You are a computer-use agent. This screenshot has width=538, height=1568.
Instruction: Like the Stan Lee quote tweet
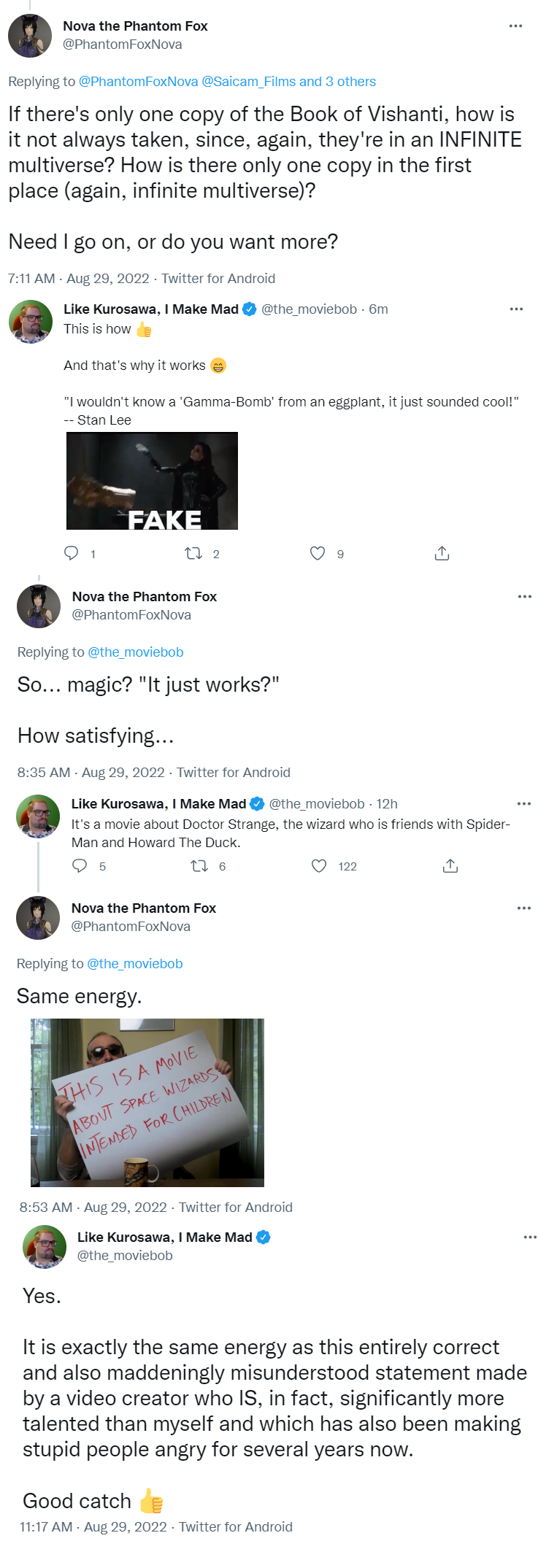[318, 554]
